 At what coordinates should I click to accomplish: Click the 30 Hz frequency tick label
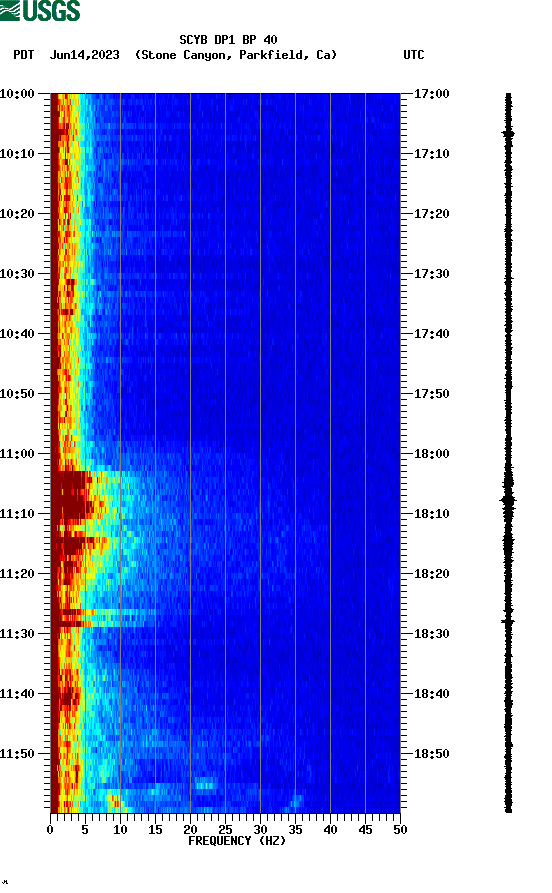260,830
